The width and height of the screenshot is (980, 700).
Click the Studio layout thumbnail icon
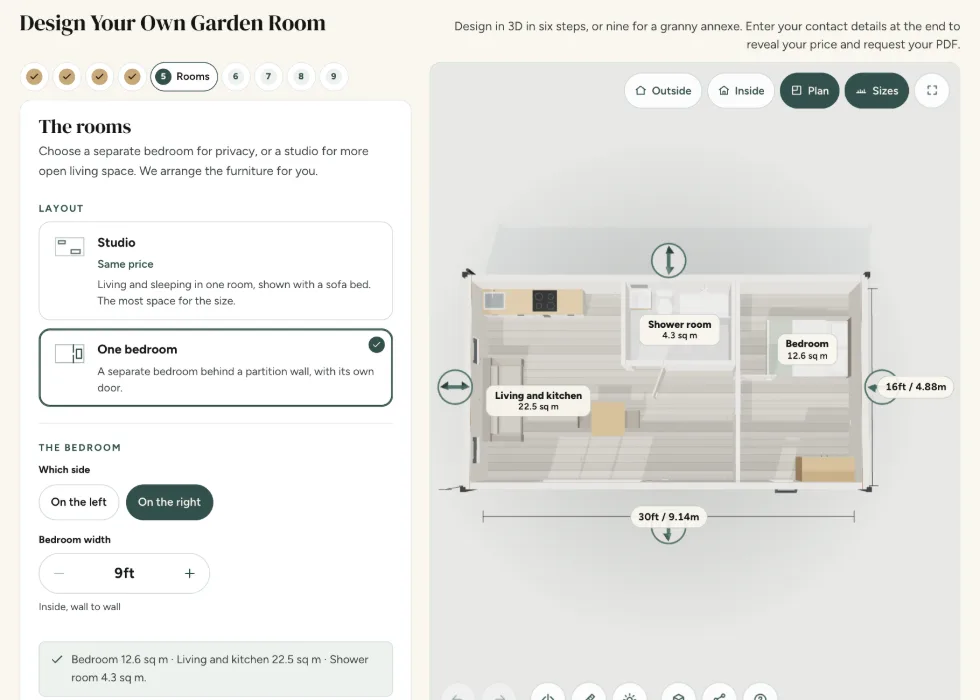click(x=69, y=246)
